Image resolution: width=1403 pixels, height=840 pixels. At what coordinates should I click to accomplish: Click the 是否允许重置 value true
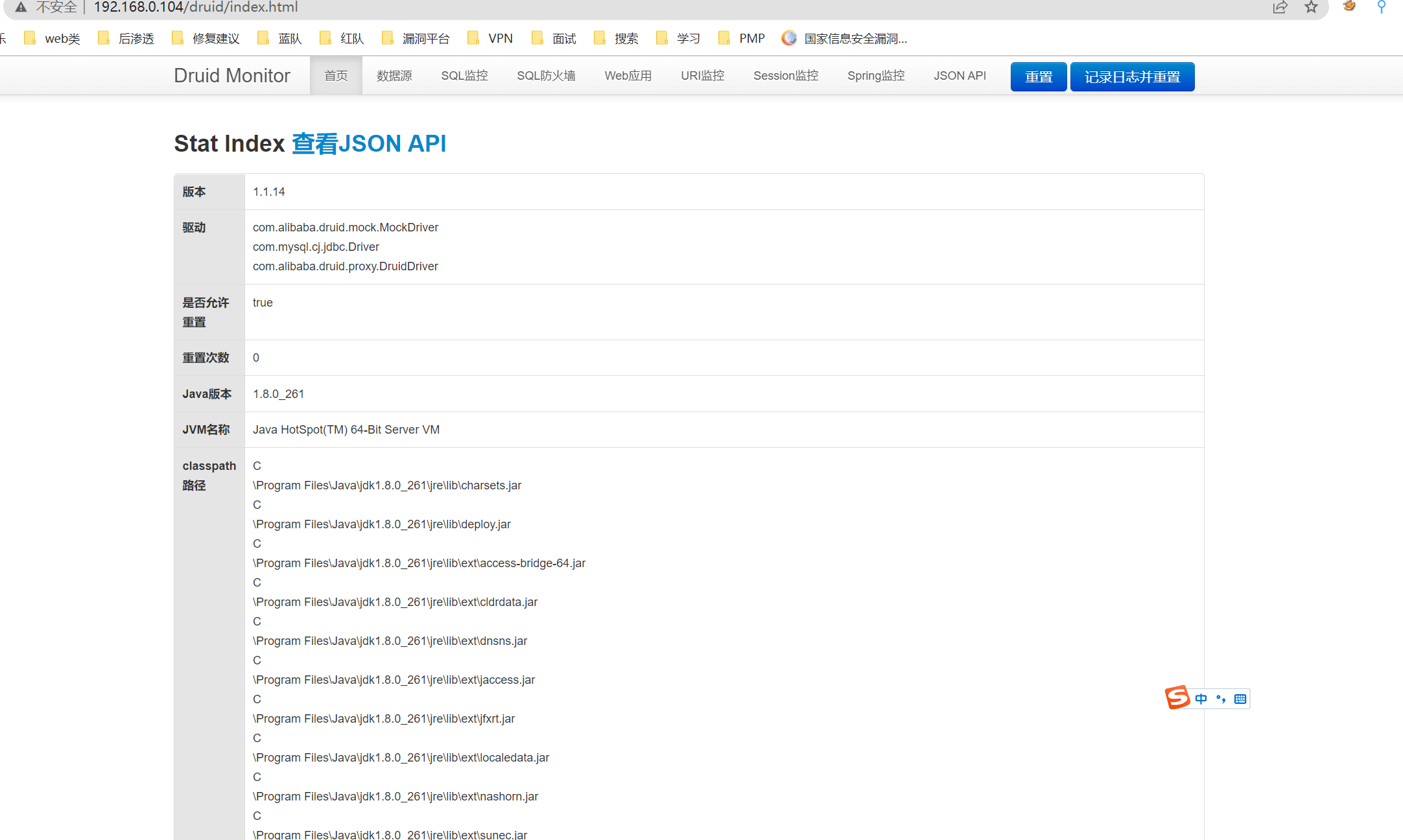click(263, 303)
